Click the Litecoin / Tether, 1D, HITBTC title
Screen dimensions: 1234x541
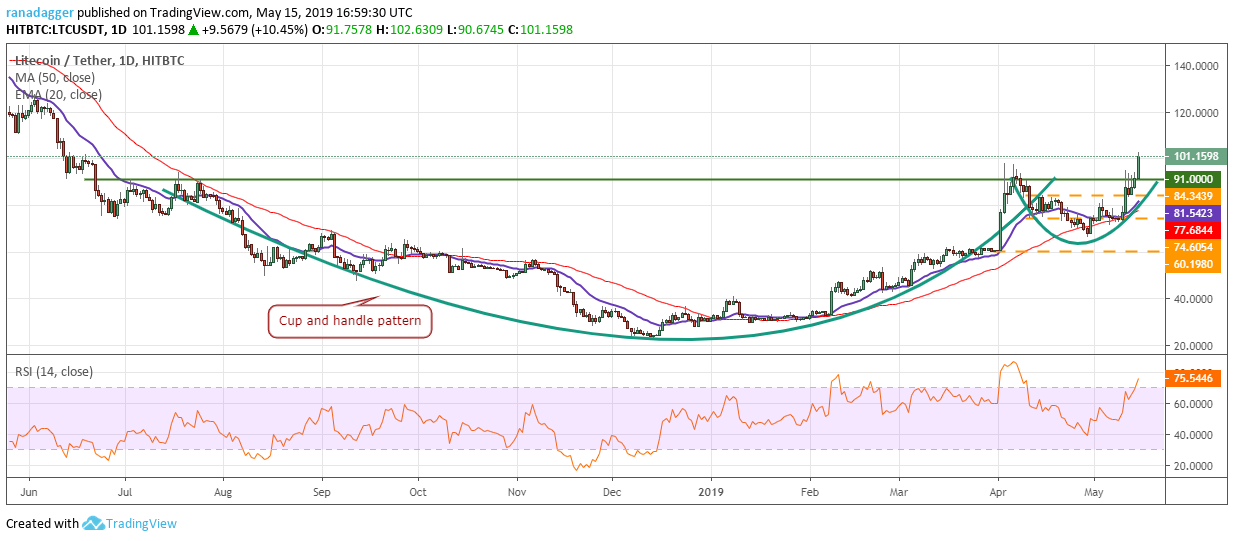(x=102, y=61)
